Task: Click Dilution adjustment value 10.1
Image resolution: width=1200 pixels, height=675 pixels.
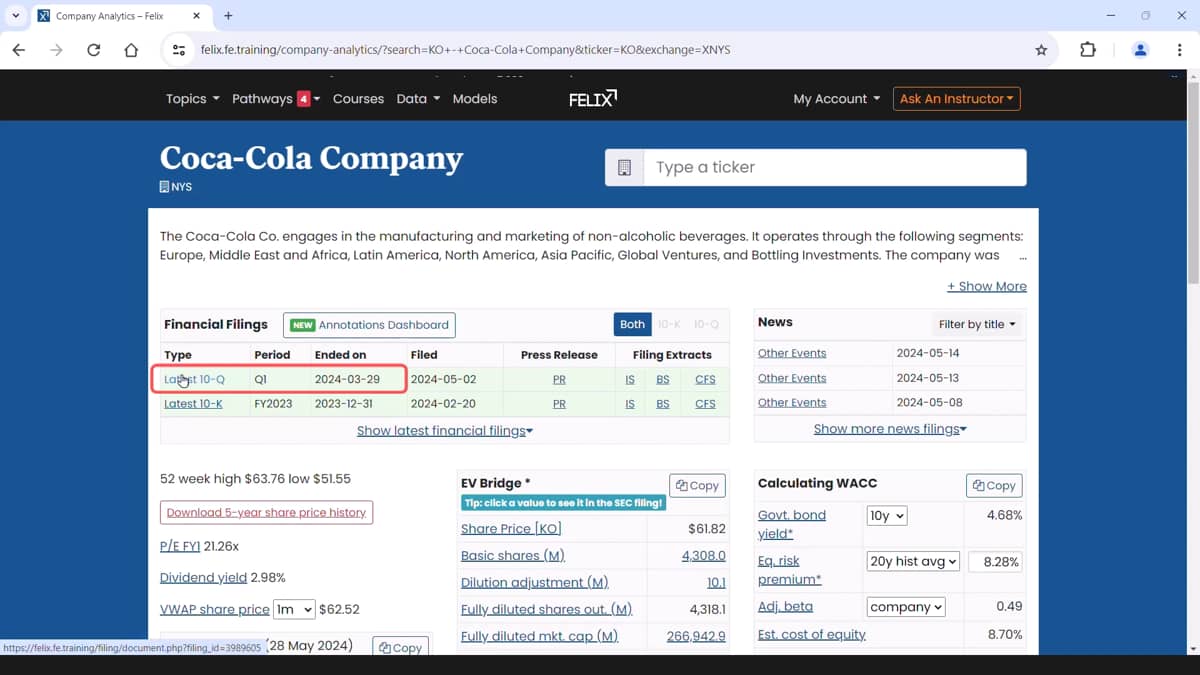Action: coord(716,583)
